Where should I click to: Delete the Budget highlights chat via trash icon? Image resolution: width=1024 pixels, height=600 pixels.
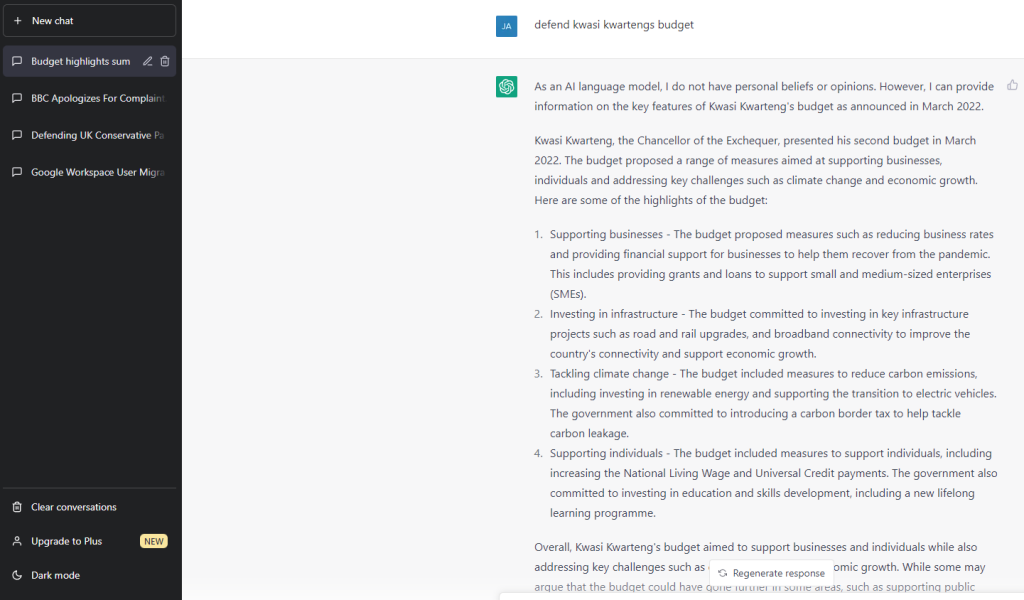point(165,61)
